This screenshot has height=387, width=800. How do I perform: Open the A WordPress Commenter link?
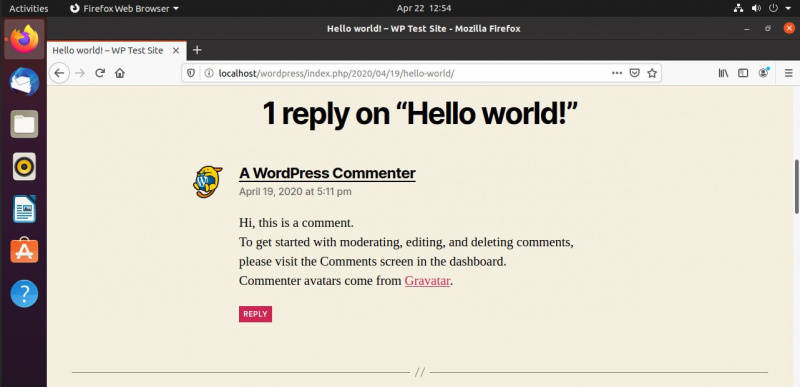coord(327,173)
